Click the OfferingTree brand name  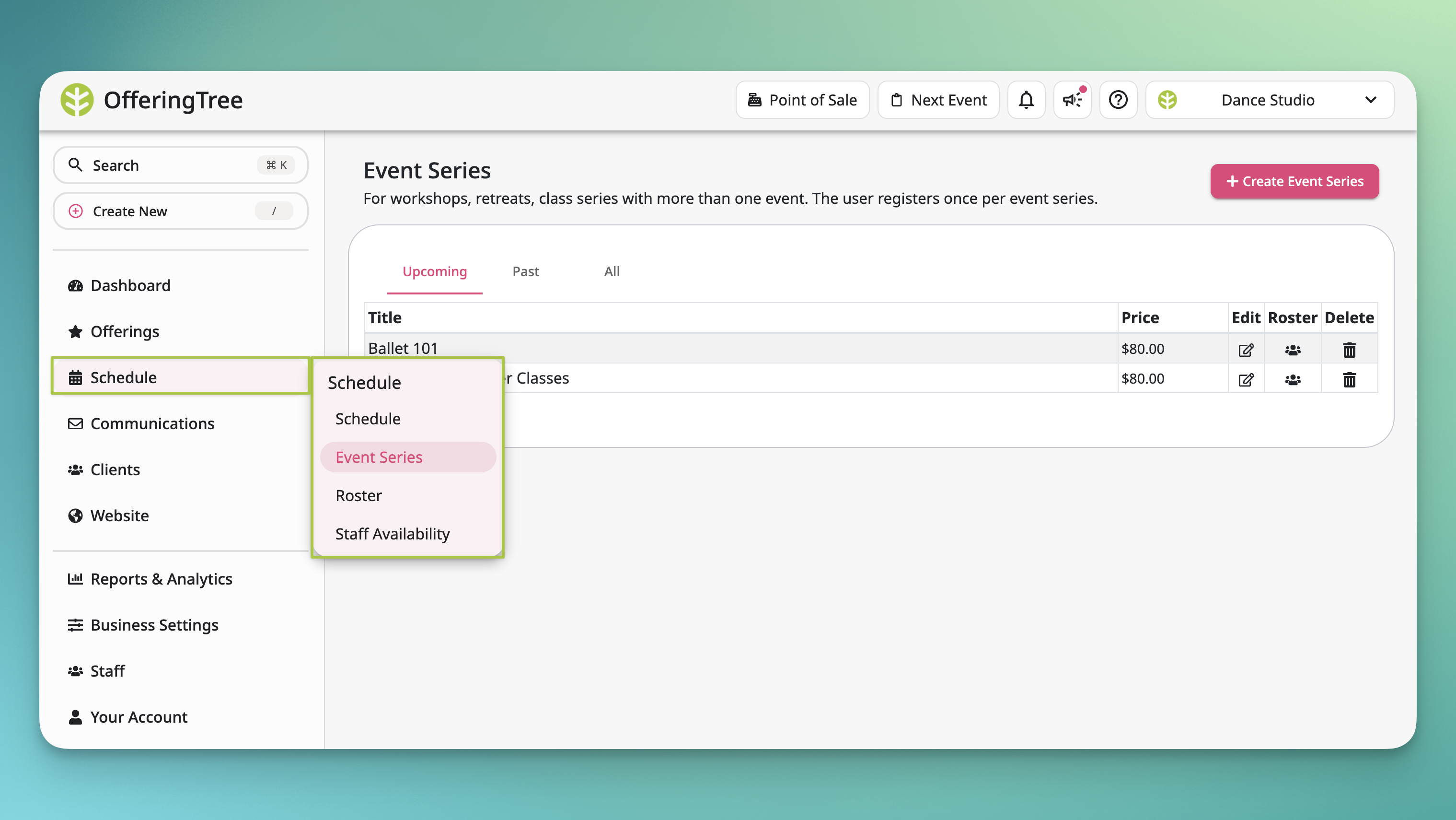(173, 100)
